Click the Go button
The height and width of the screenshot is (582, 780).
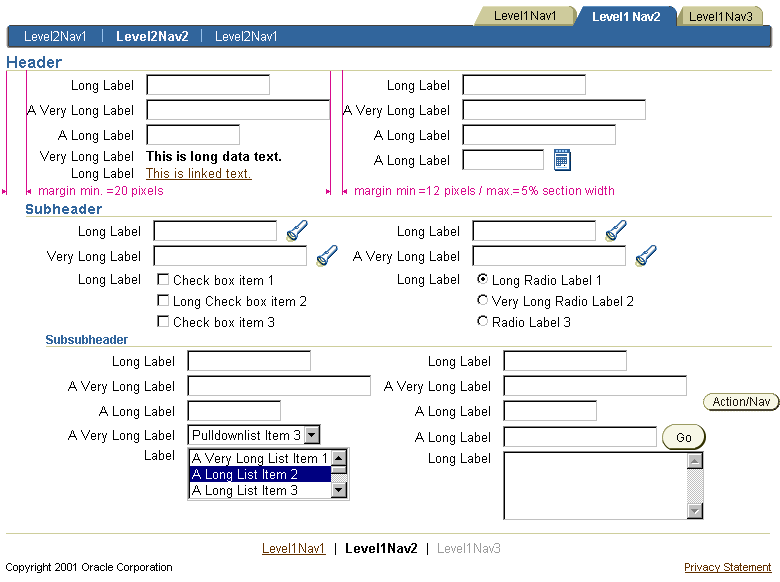tap(683, 437)
